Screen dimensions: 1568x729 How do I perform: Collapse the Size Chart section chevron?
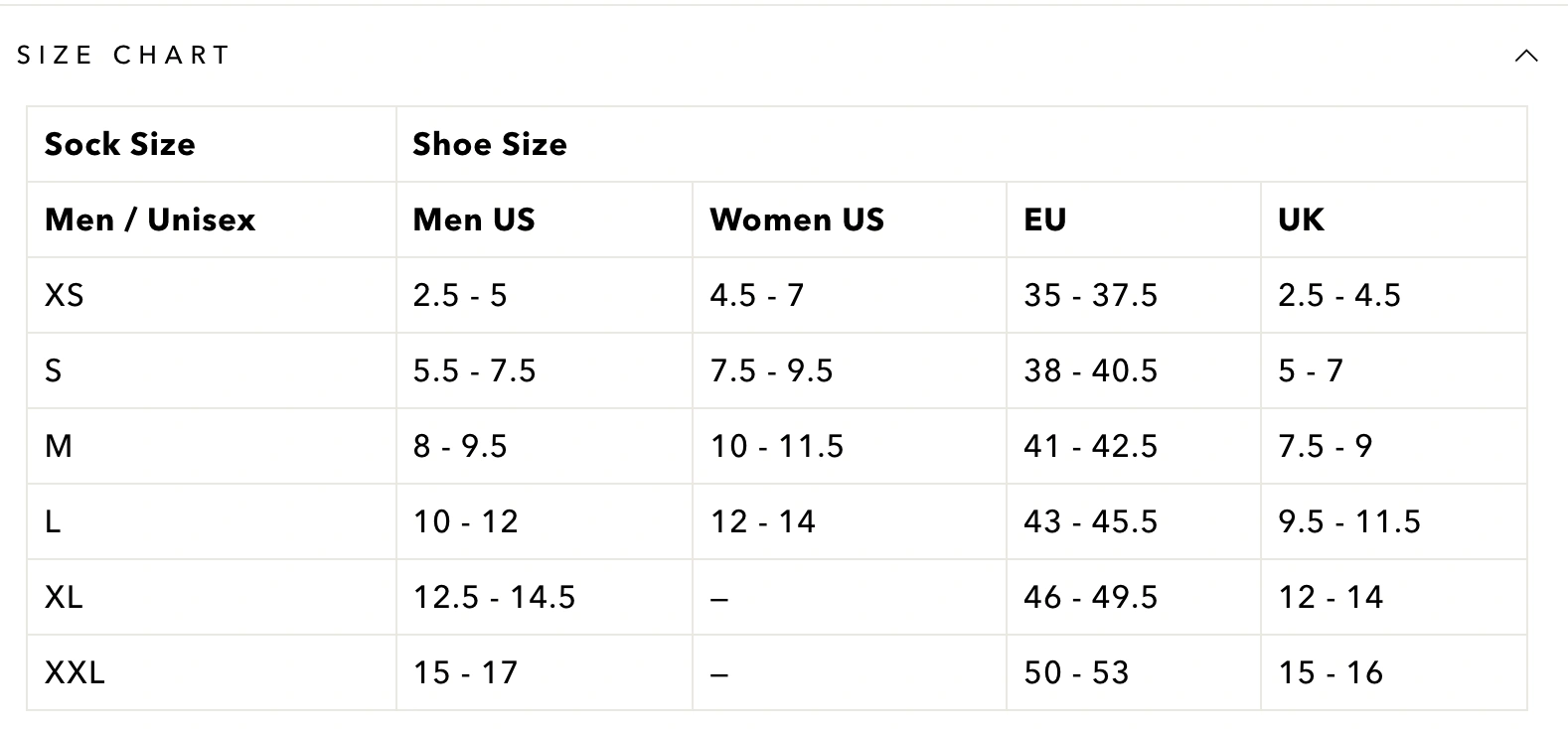click(1526, 56)
